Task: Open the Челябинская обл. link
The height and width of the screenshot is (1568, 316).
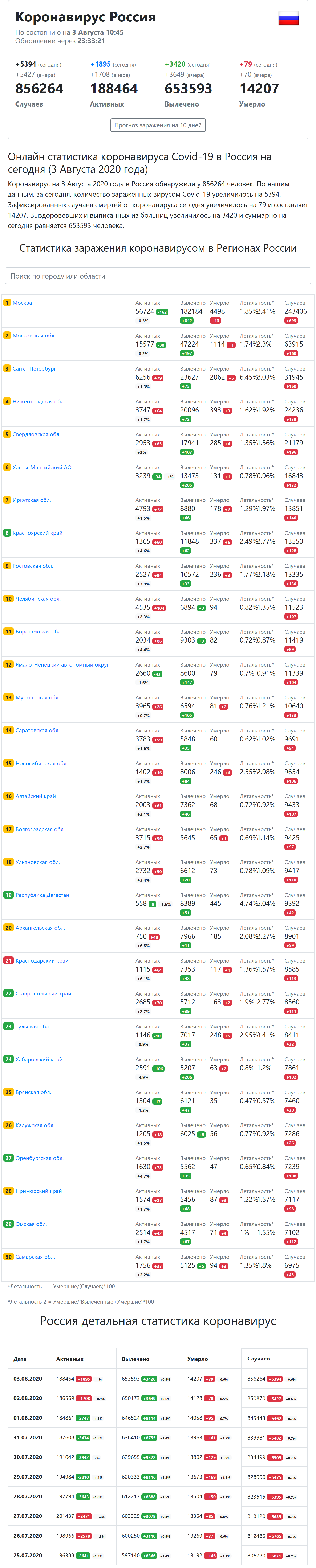Action: [38, 598]
